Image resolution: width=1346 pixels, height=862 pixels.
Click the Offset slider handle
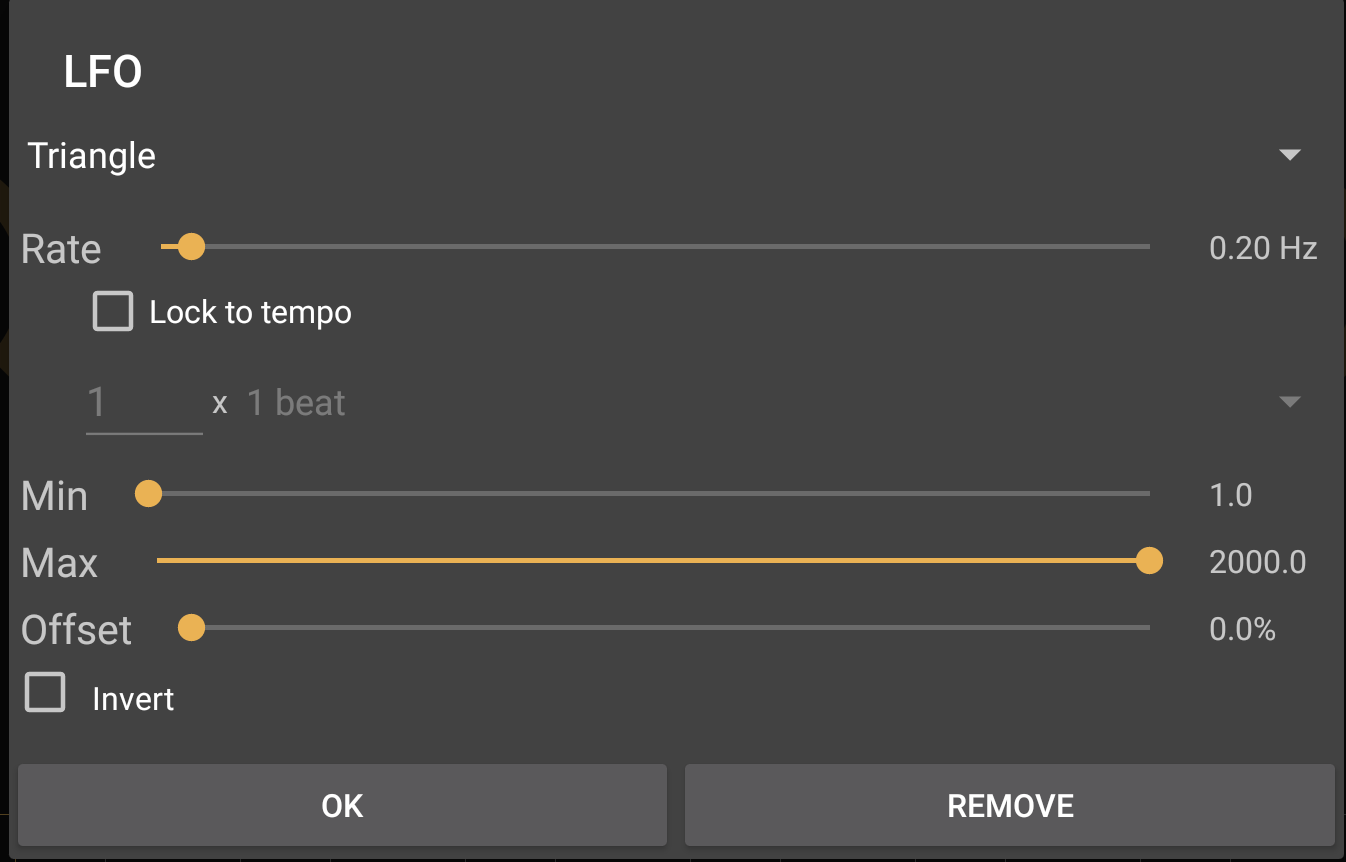pyautogui.click(x=191, y=628)
